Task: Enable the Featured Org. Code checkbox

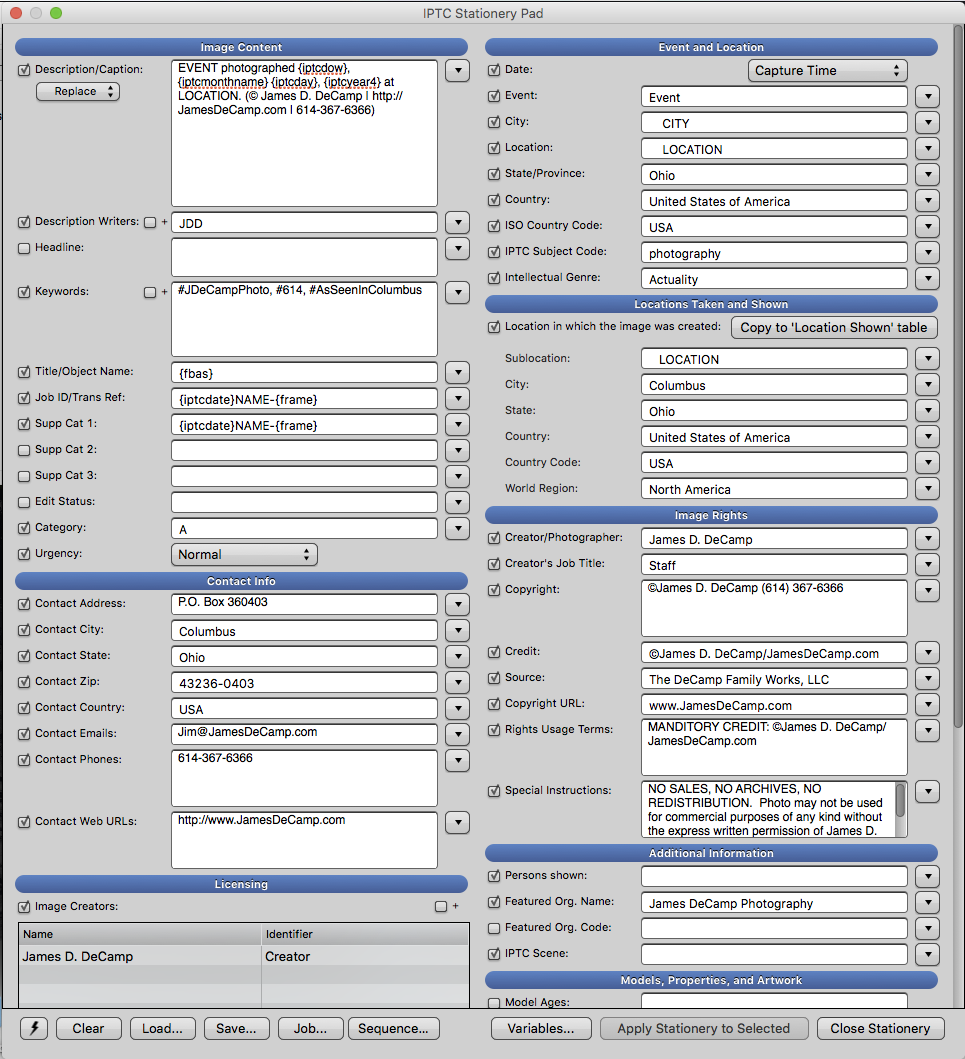Action: click(x=494, y=928)
